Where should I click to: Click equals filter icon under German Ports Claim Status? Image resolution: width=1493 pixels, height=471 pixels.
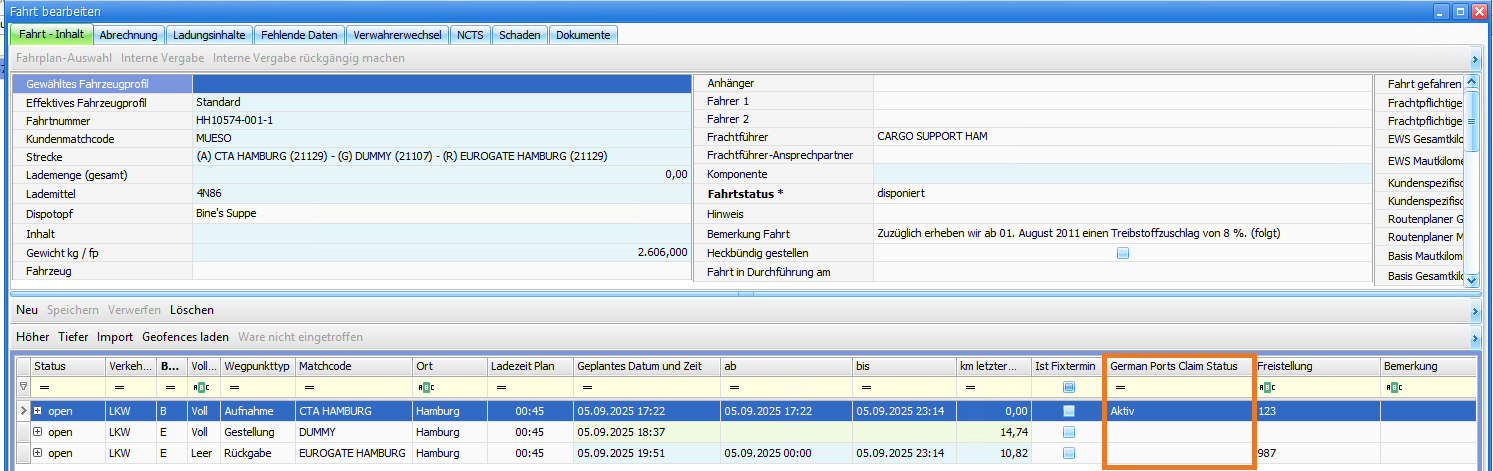1120,387
